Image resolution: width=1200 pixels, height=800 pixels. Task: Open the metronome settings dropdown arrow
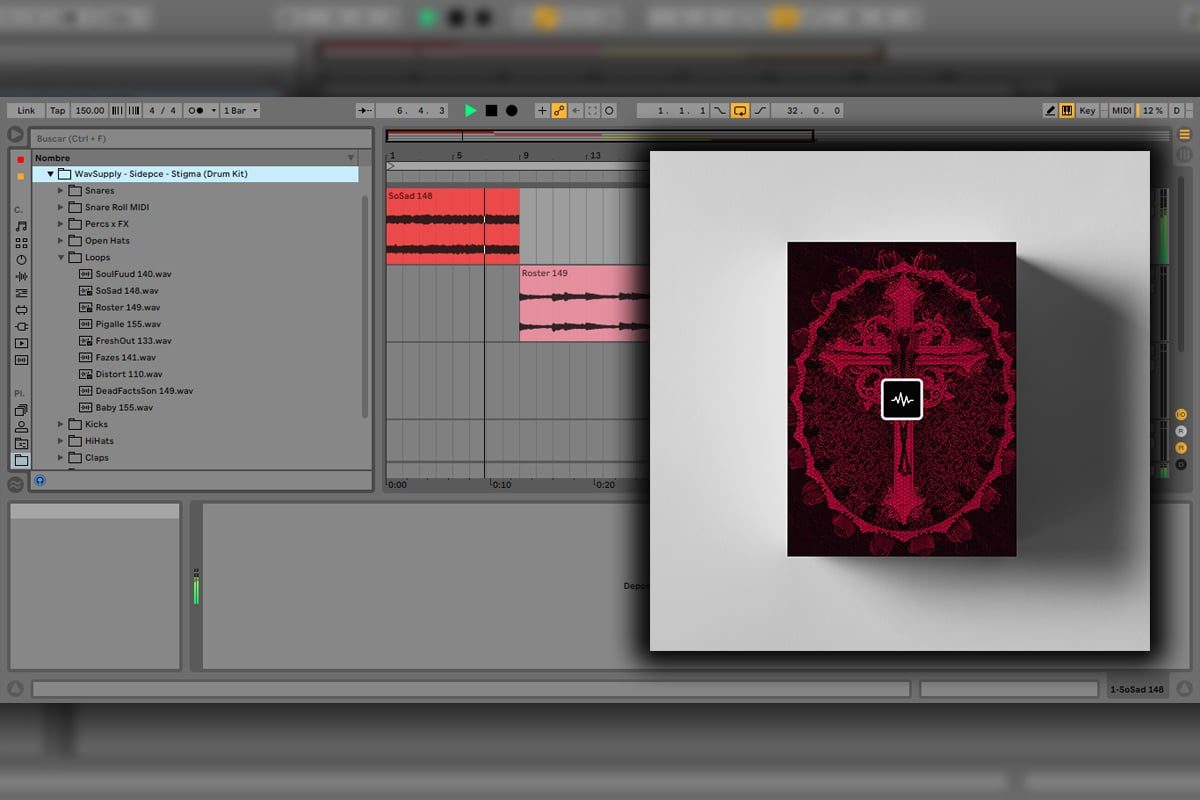pos(213,110)
